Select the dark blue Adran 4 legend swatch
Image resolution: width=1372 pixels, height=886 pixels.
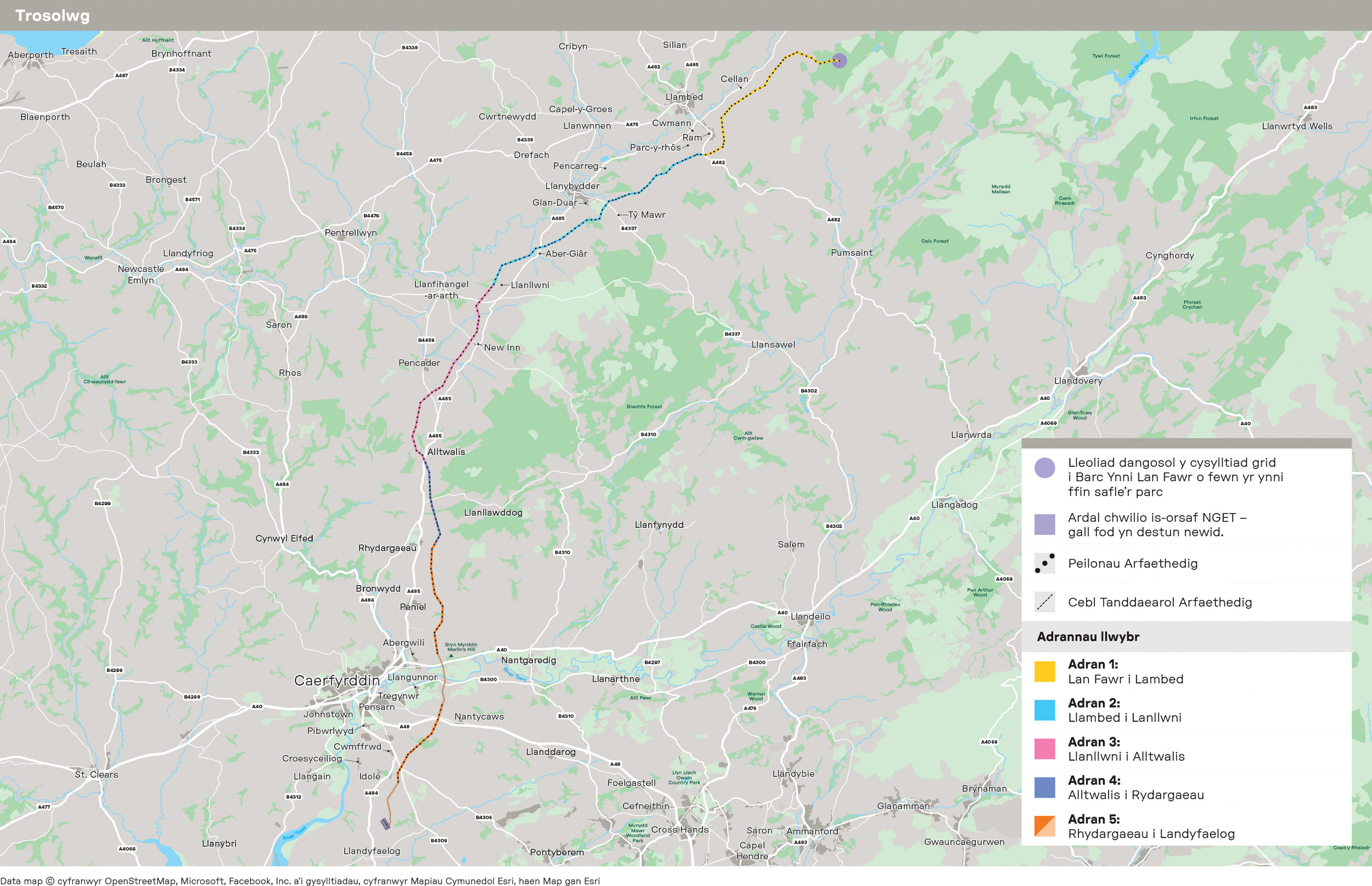coord(1044,787)
